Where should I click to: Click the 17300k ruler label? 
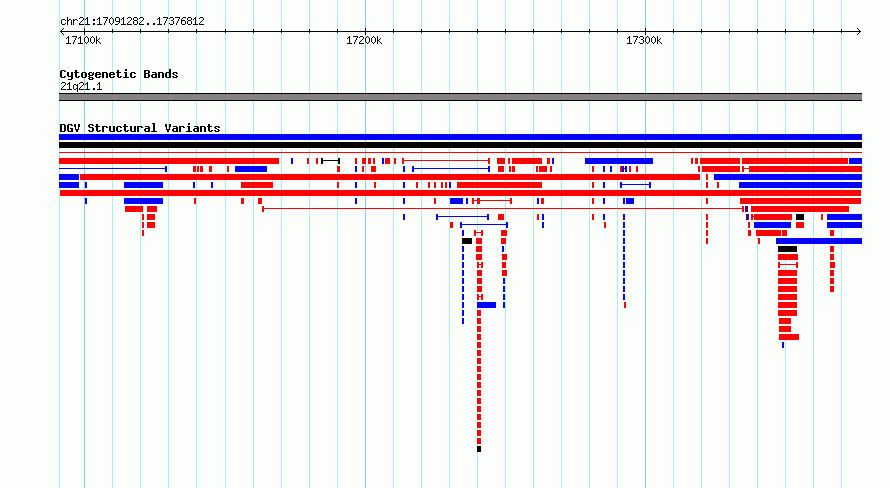[x=644, y=40]
